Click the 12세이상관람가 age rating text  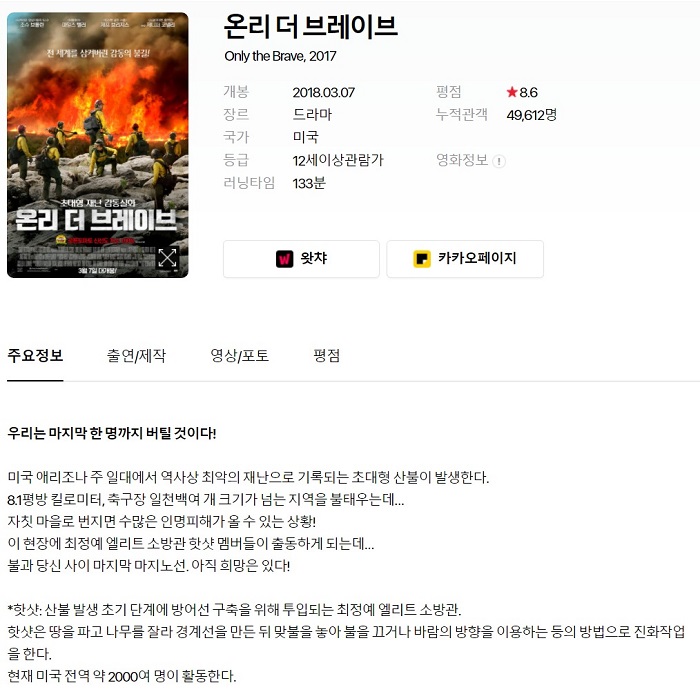338,160
